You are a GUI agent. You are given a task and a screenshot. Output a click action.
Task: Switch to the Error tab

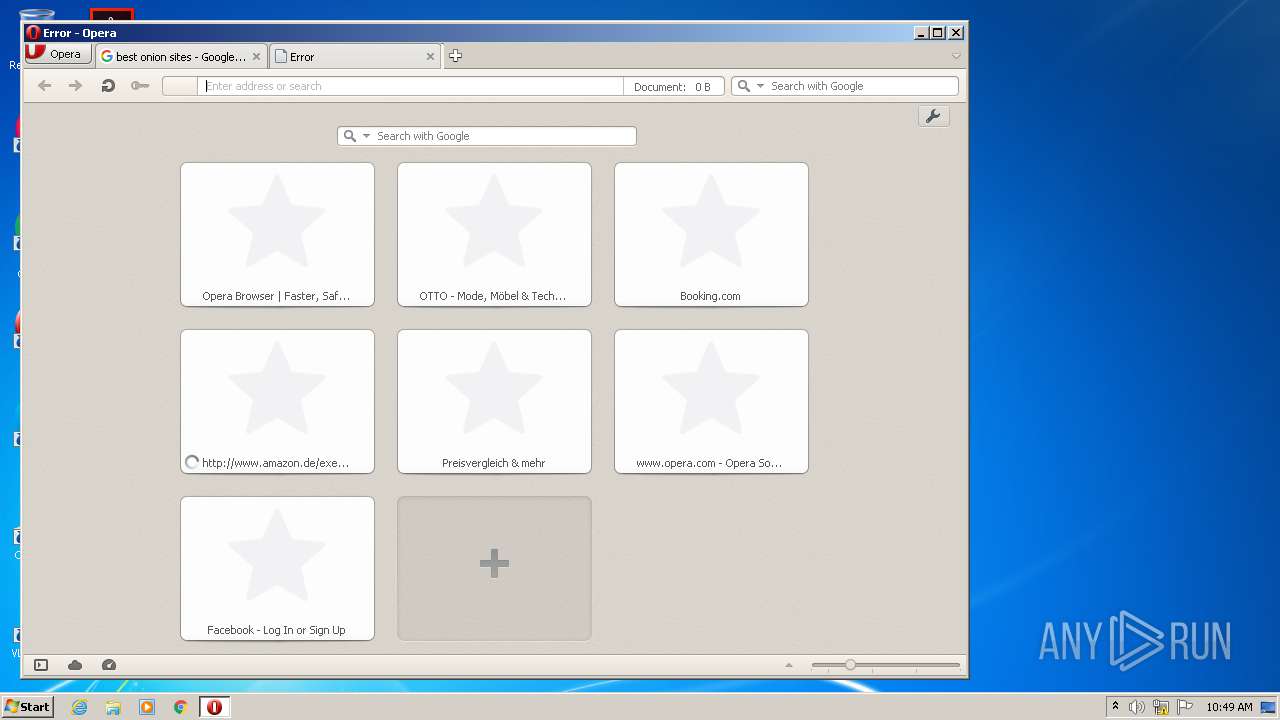click(356, 57)
